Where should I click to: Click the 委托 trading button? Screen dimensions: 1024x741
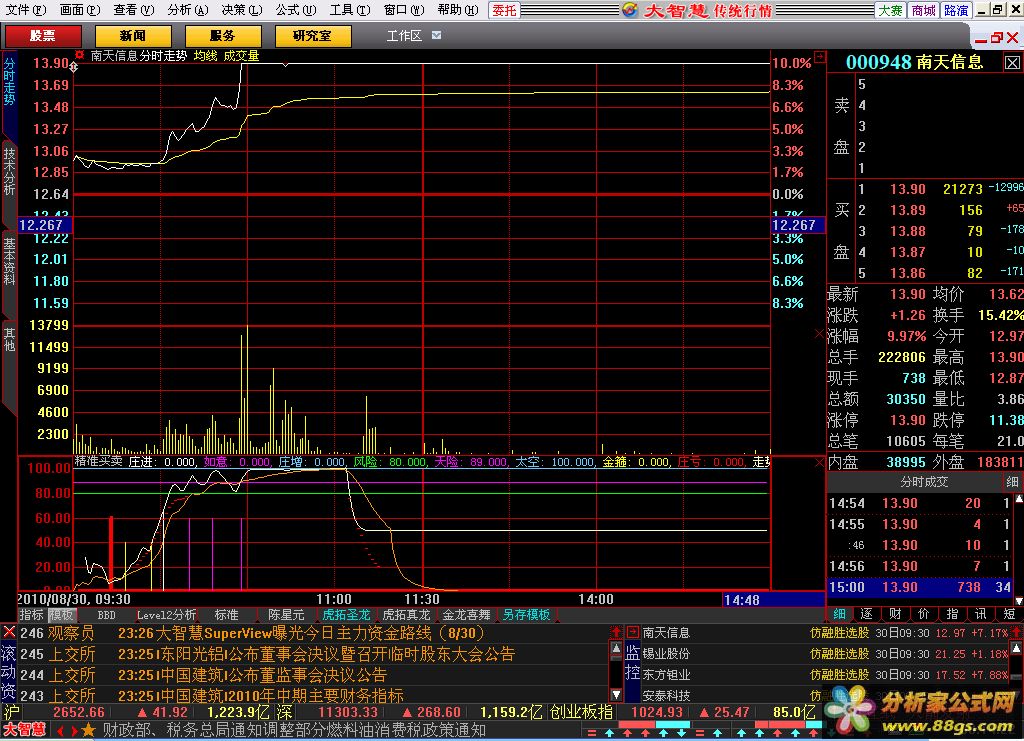504,10
